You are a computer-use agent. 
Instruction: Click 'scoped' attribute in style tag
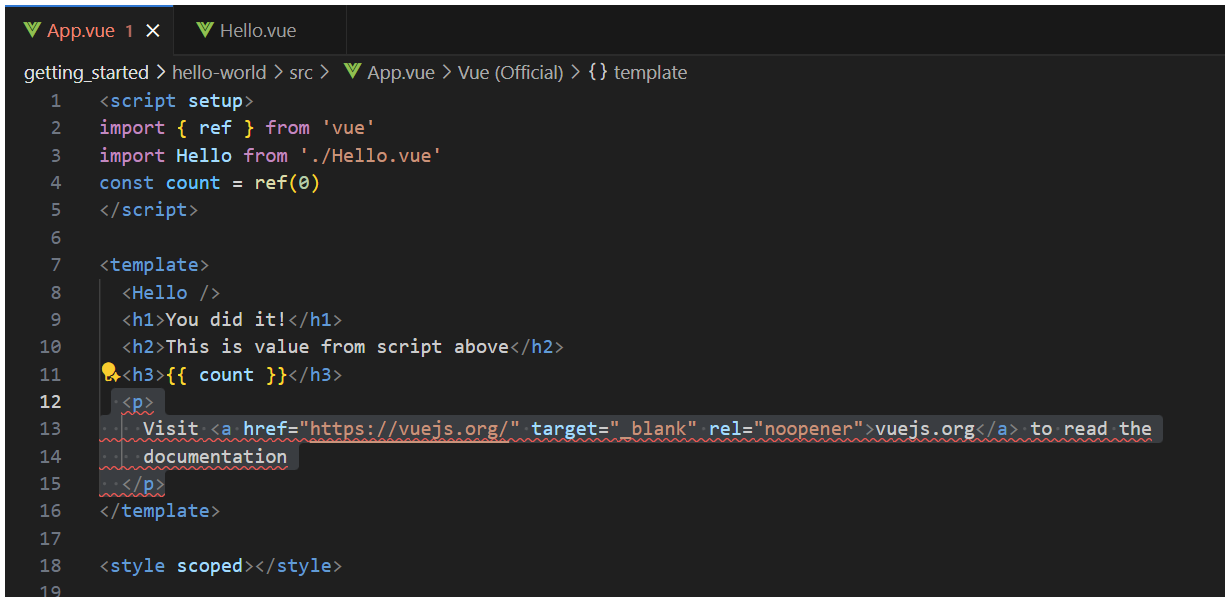coord(210,566)
